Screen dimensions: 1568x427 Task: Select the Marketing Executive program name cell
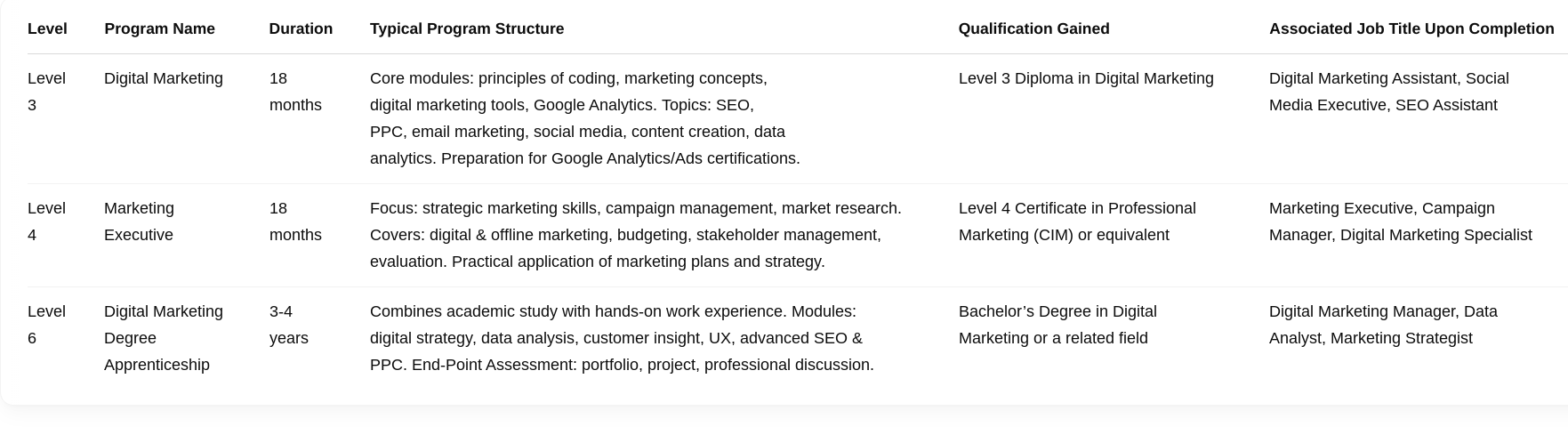click(x=139, y=222)
